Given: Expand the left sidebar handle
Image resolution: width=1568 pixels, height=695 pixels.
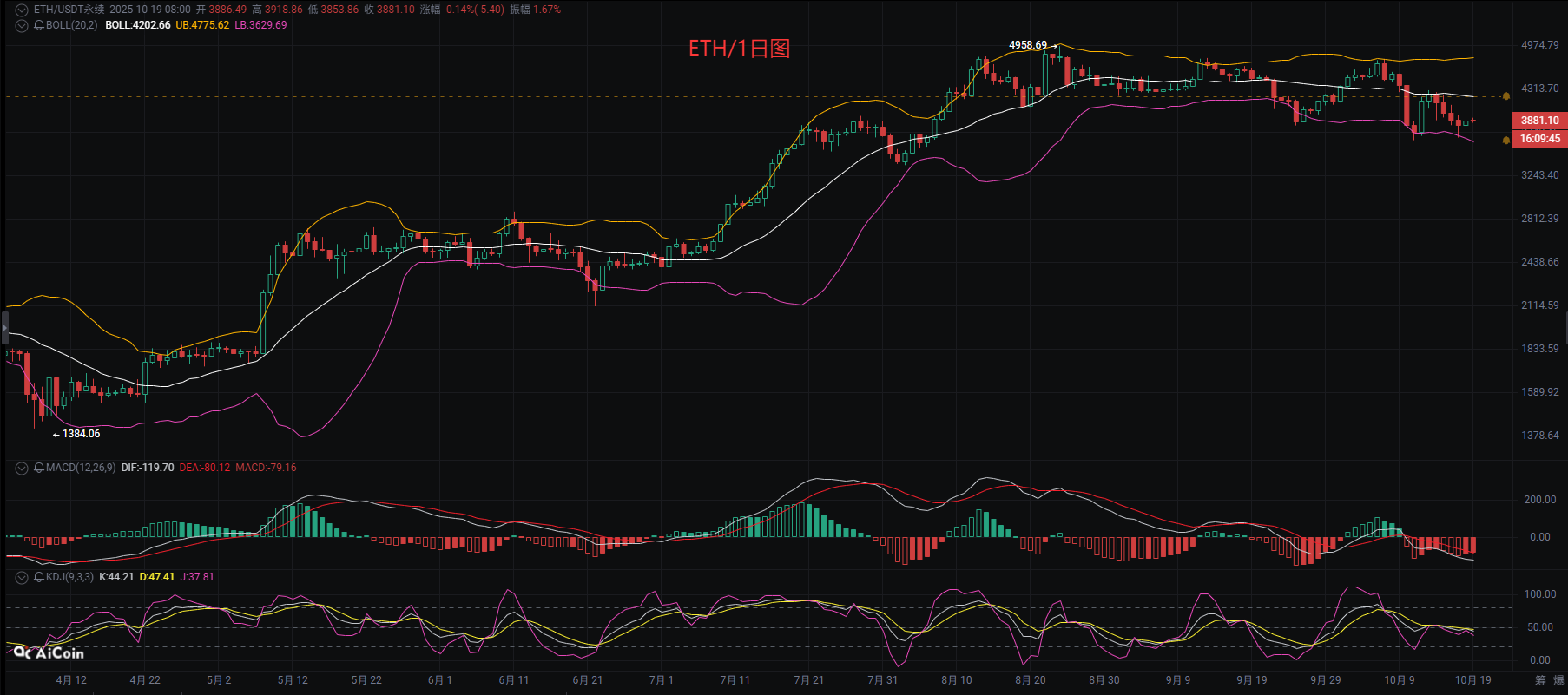Looking at the screenshot, I should pyautogui.click(x=4, y=328).
